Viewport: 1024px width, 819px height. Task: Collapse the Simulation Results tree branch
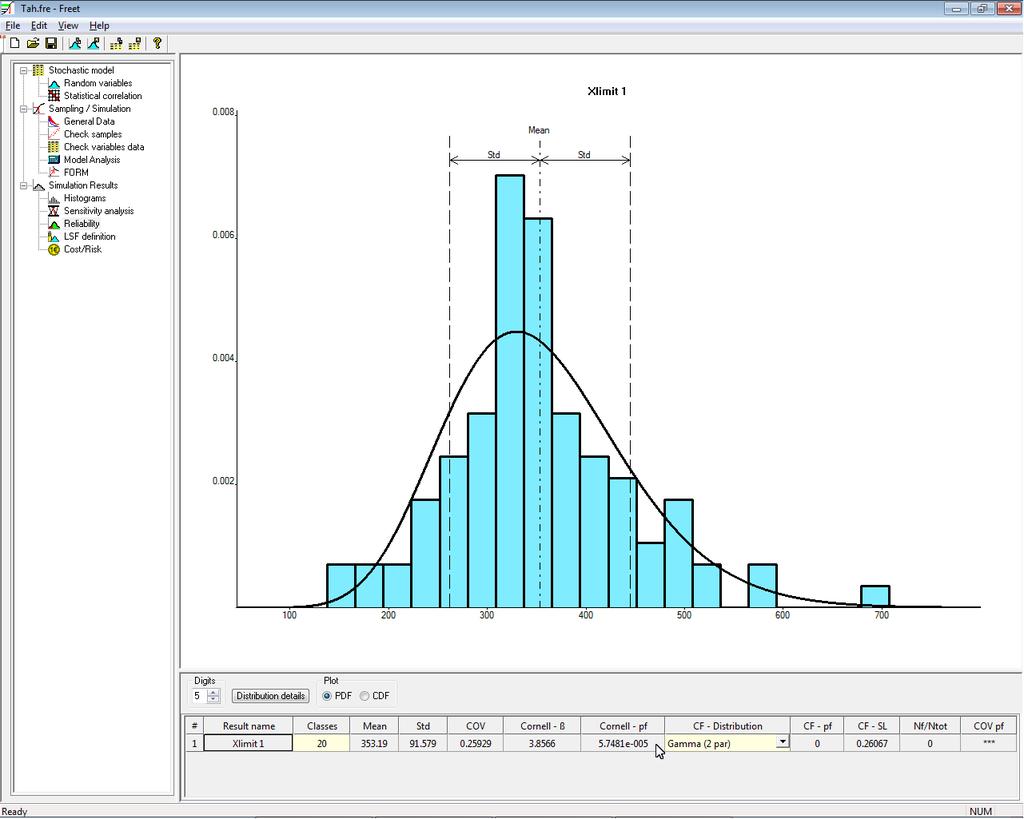24,185
